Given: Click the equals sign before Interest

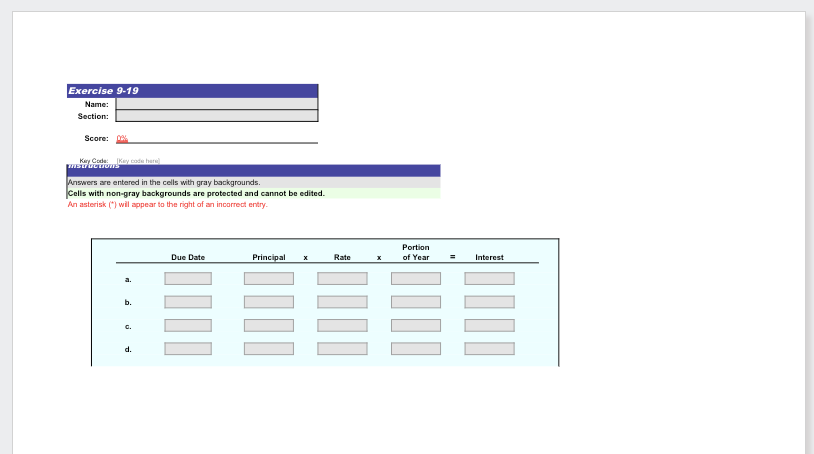Looking at the screenshot, I should [453, 257].
